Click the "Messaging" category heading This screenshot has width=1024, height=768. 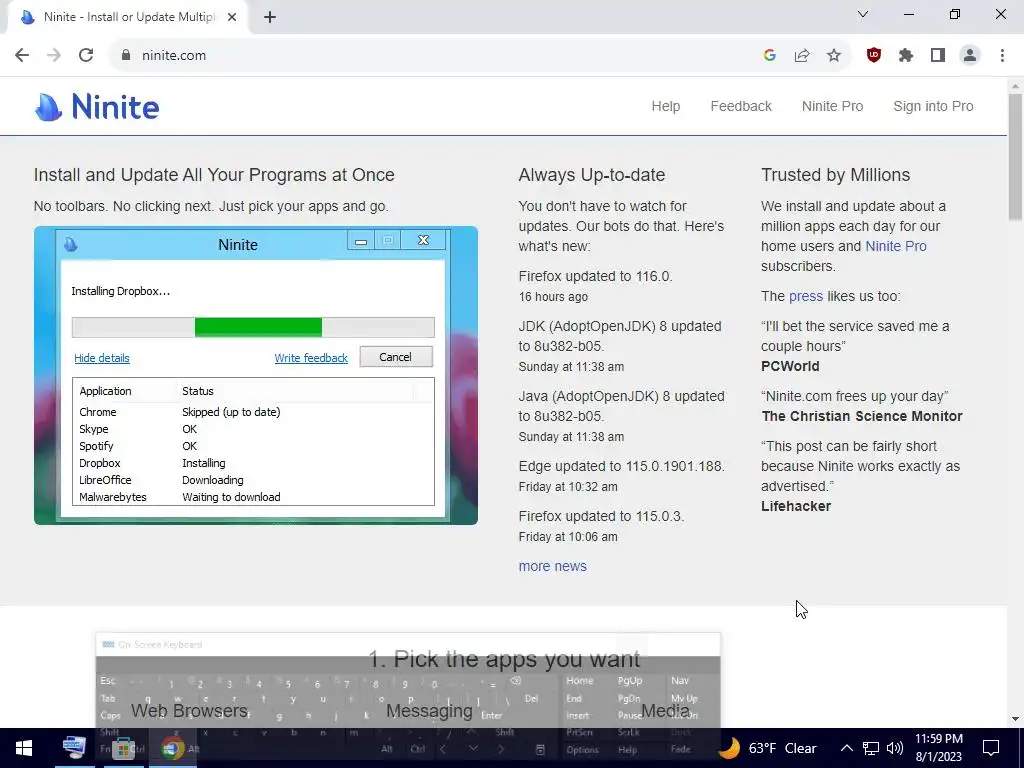tap(429, 711)
